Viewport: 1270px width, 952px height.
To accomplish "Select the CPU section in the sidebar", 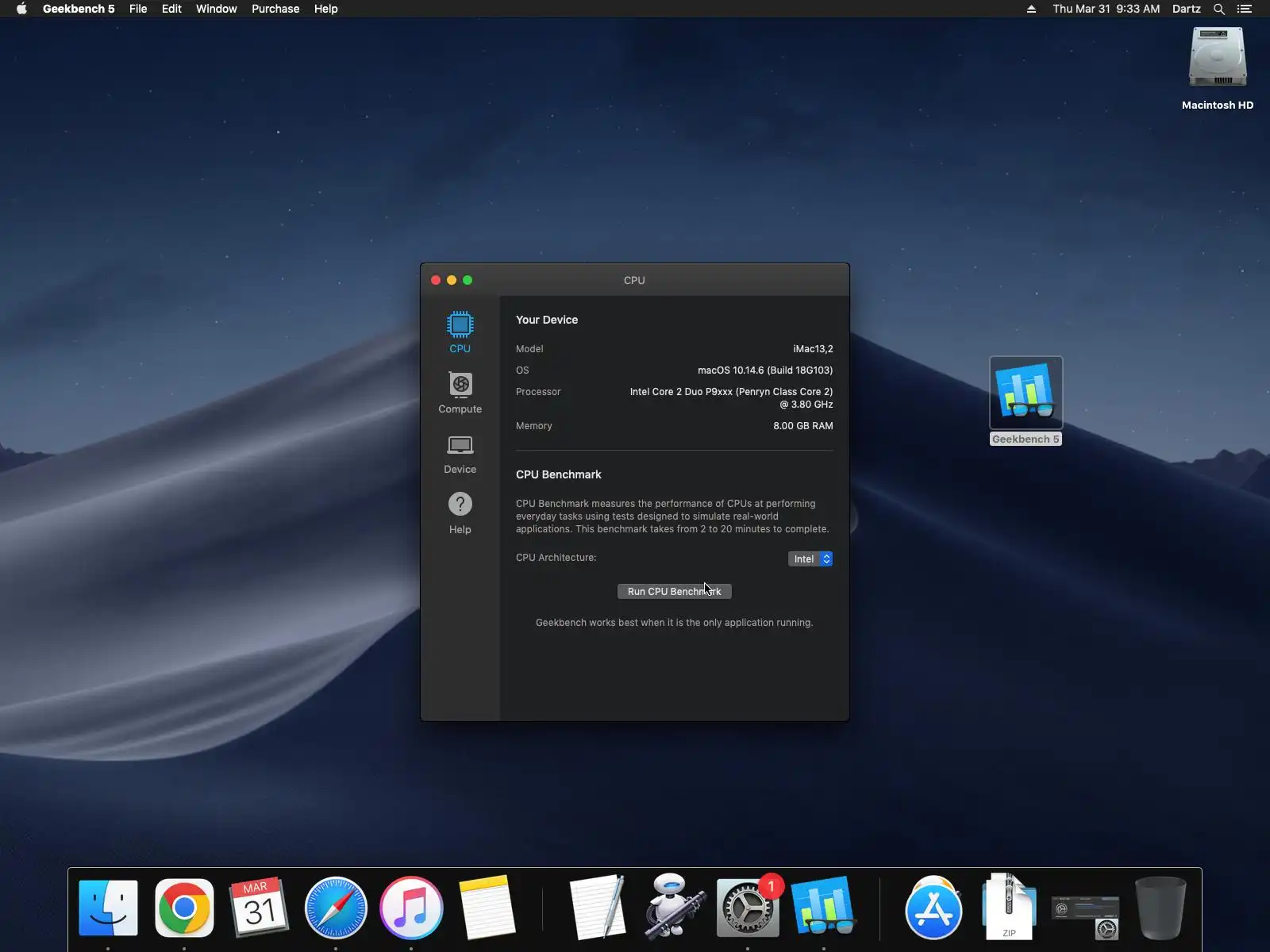I will tap(460, 332).
